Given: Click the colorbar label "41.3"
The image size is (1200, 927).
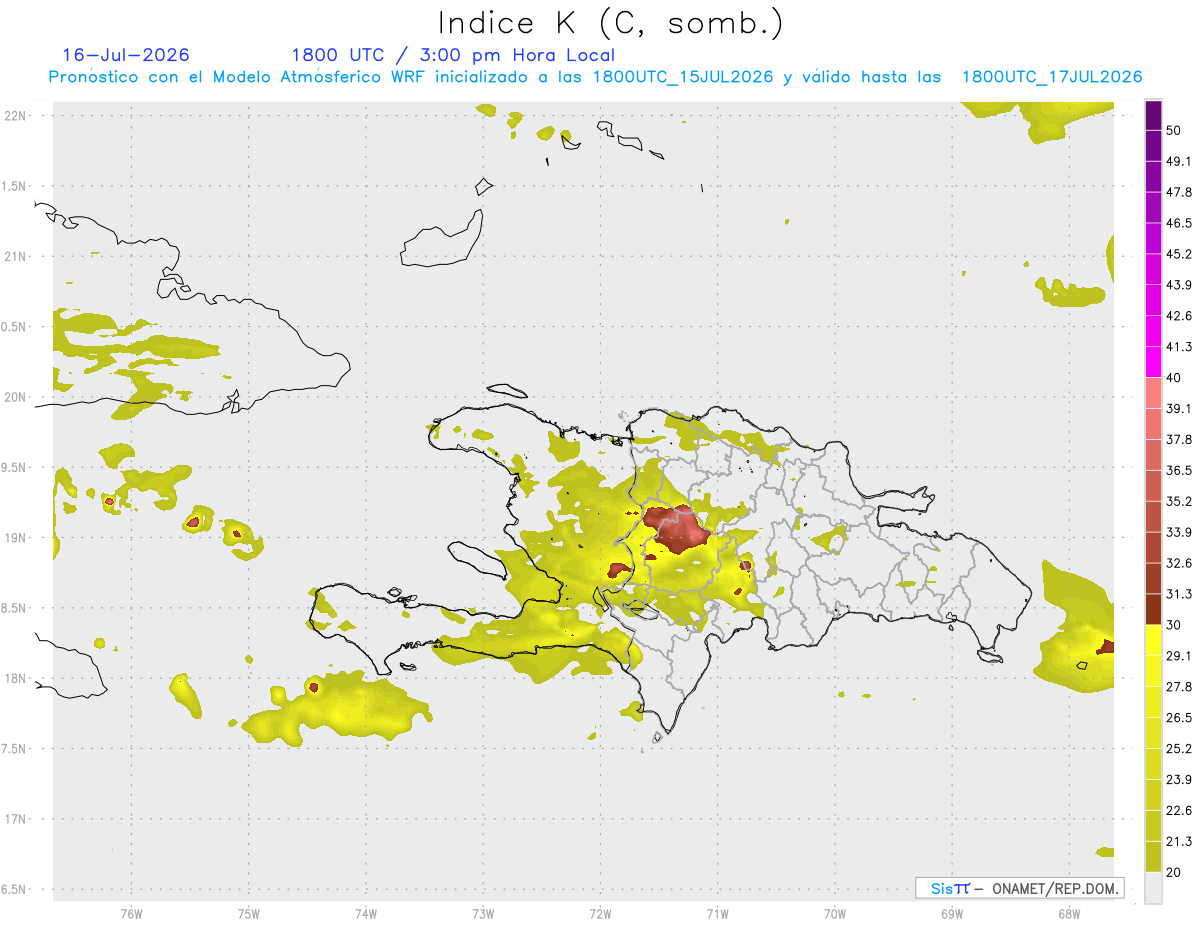Looking at the screenshot, I should [x=1178, y=347].
